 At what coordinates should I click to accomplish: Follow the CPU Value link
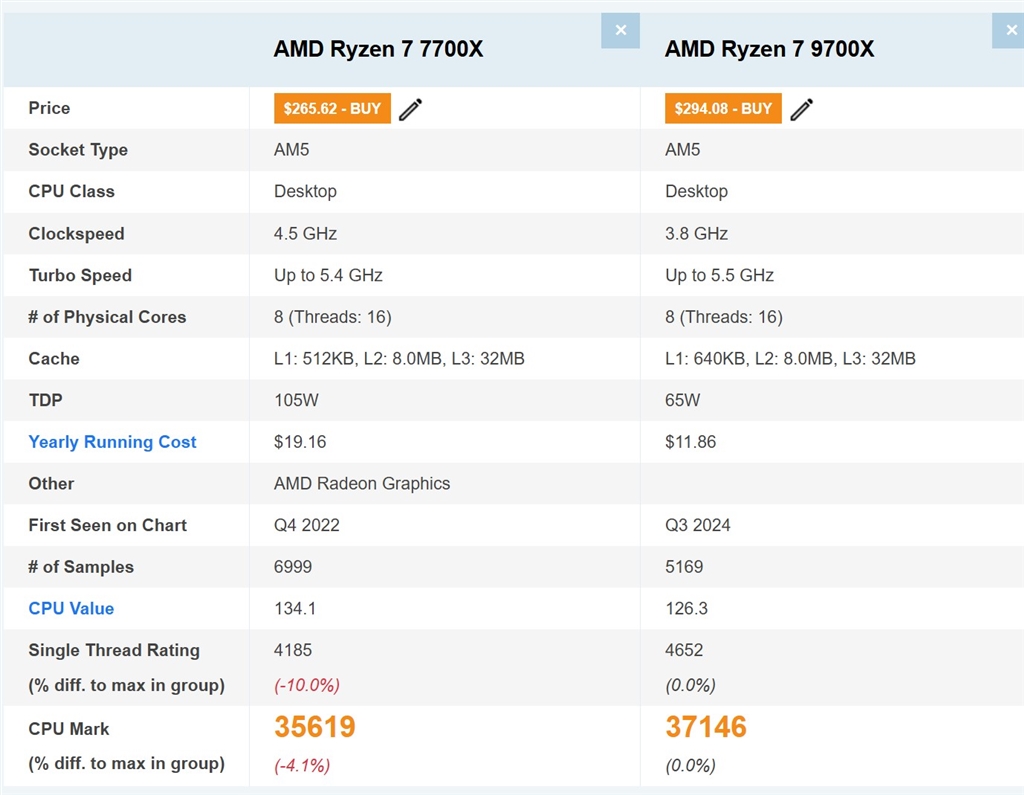click(71, 608)
